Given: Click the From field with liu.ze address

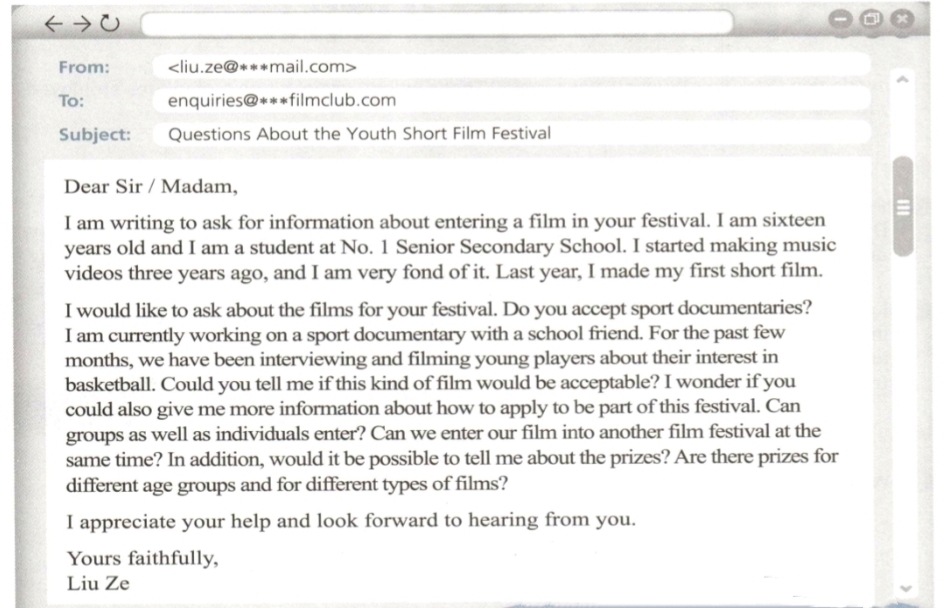Looking at the screenshot, I should tap(263, 67).
